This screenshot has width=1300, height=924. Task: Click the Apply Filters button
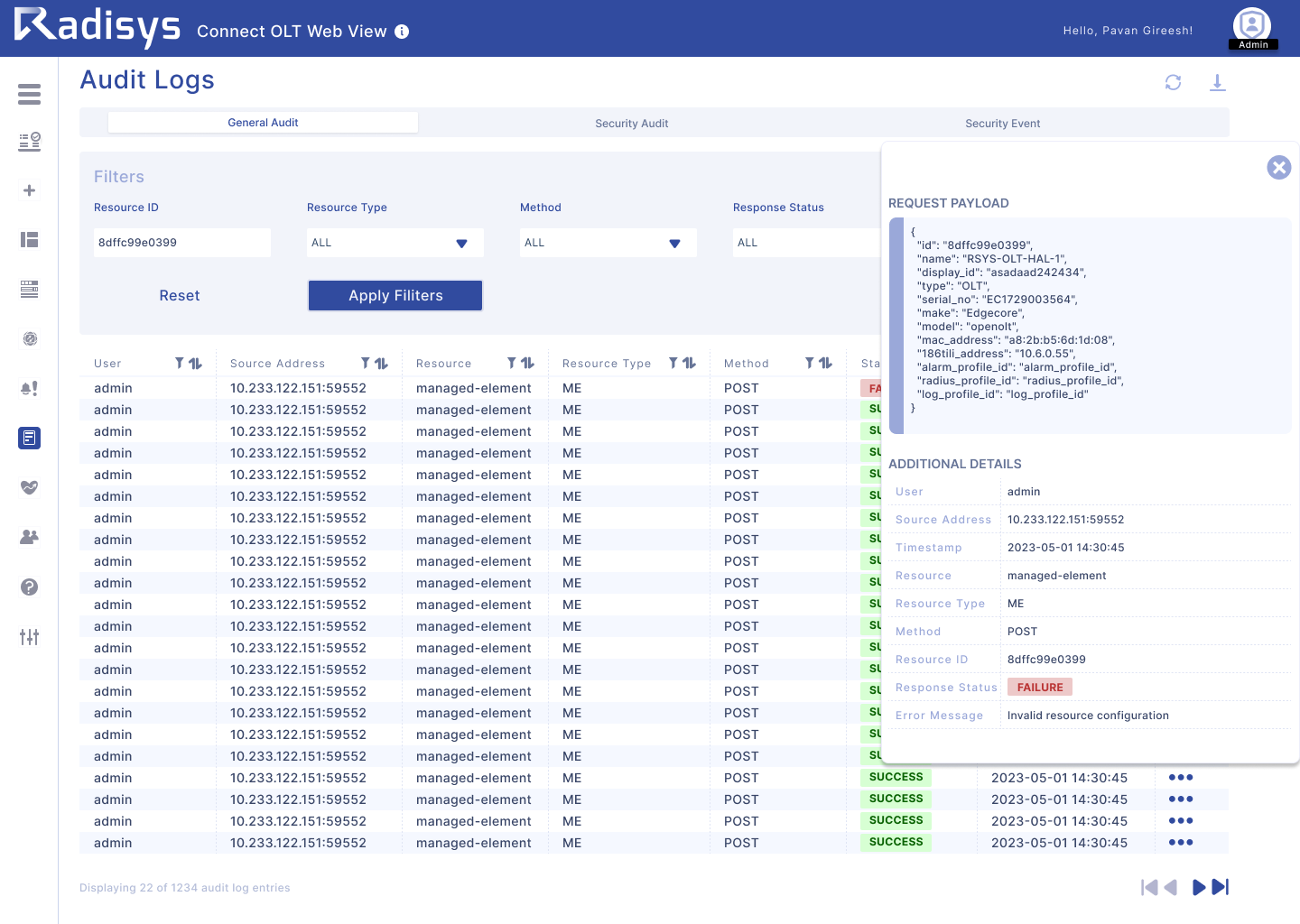point(395,295)
